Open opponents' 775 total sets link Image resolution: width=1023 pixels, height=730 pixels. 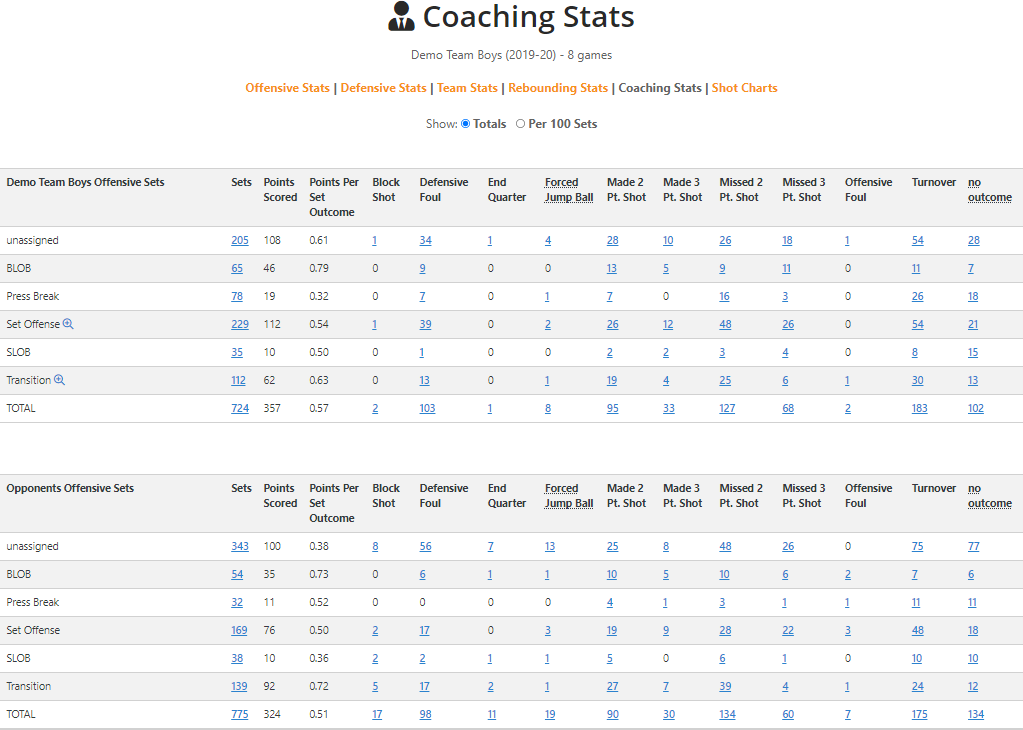[239, 714]
